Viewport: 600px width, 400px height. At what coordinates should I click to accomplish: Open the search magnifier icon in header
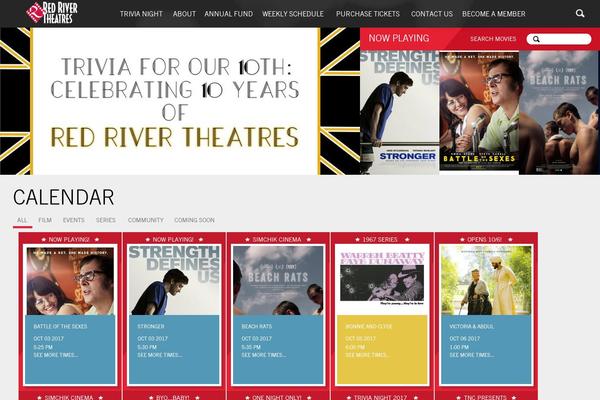tap(580, 13)
